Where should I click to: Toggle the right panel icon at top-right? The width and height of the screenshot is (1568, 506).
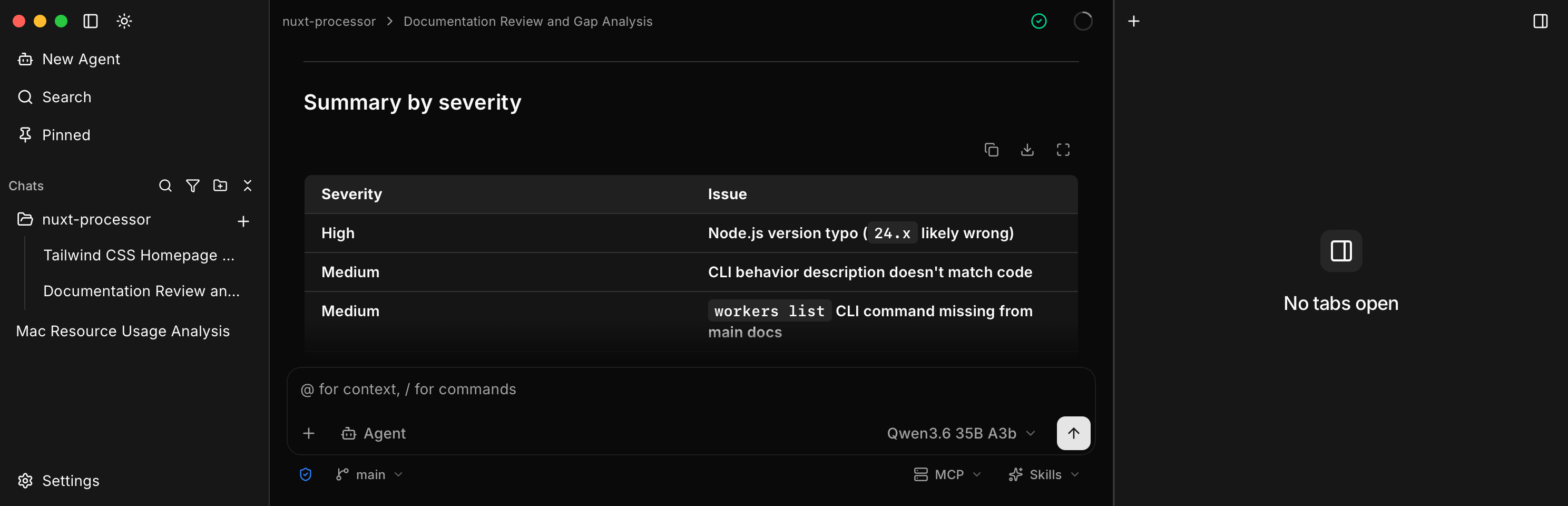pos(1540,21)
